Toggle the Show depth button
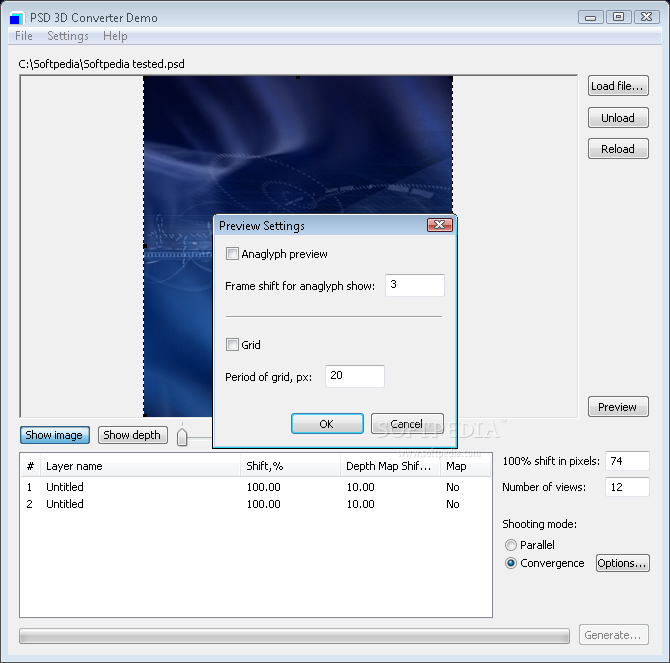670x663 pixels. tap(132, 435)
